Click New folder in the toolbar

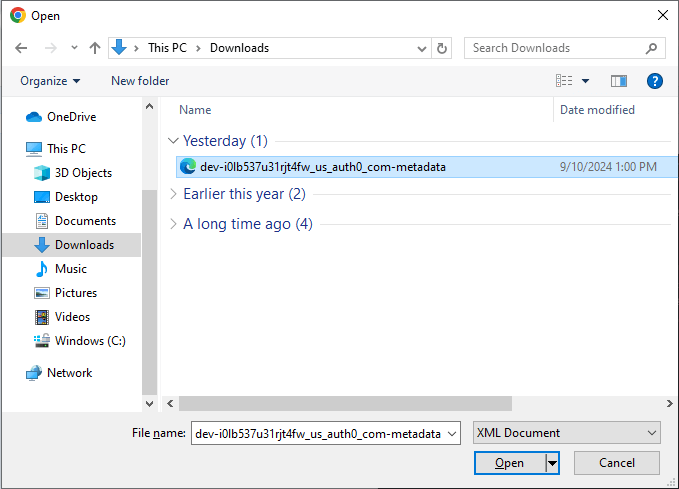tap(140, 81)
